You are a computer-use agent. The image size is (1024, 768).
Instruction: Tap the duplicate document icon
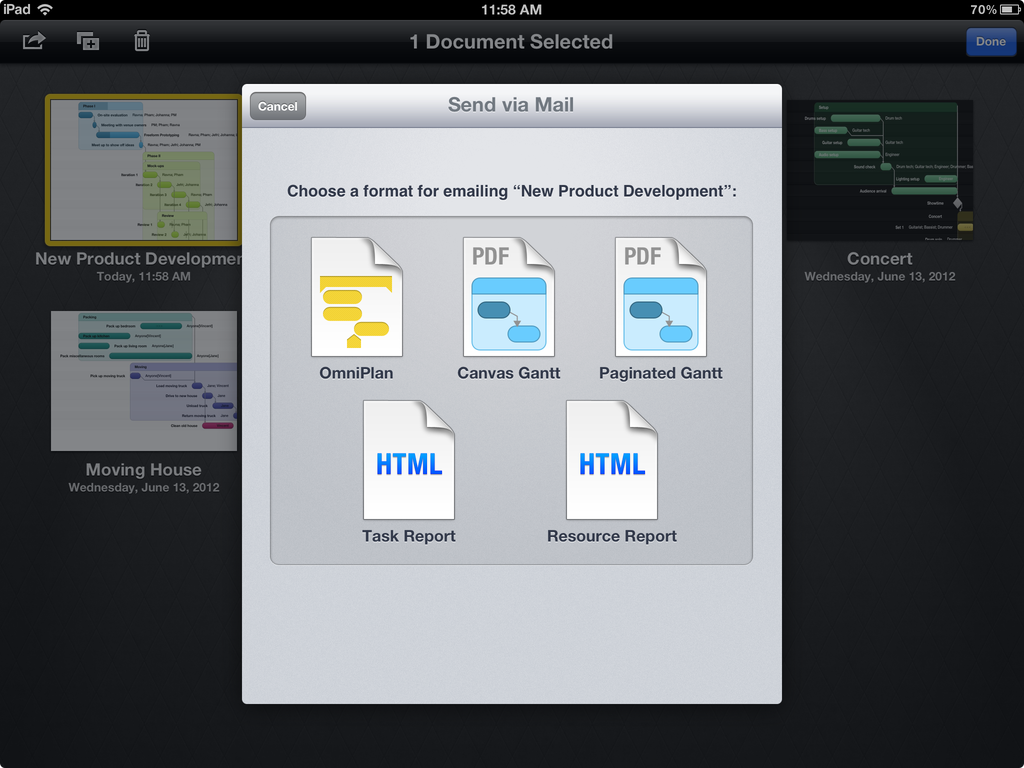click(88, 41)
